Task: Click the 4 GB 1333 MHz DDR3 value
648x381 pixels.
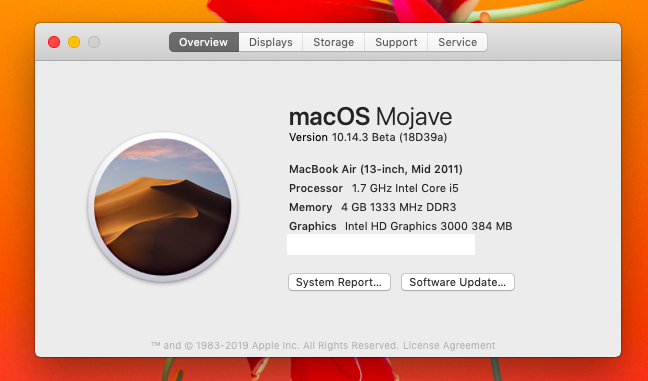Action: (398, 207)
